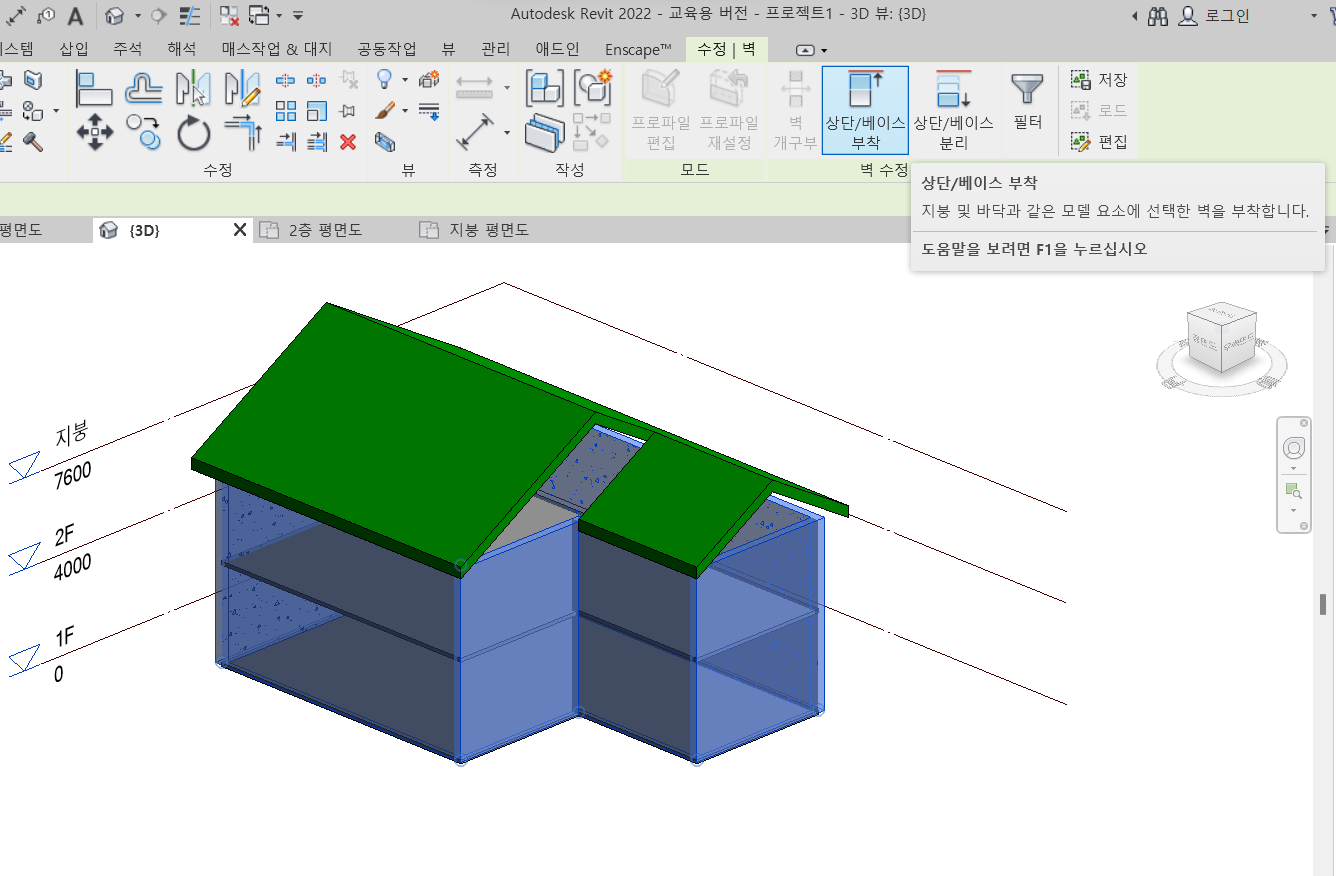1336x876 pixels.
Task: Expand the Override Graphics dropdown arrow
Action: (x=405, y=111)
